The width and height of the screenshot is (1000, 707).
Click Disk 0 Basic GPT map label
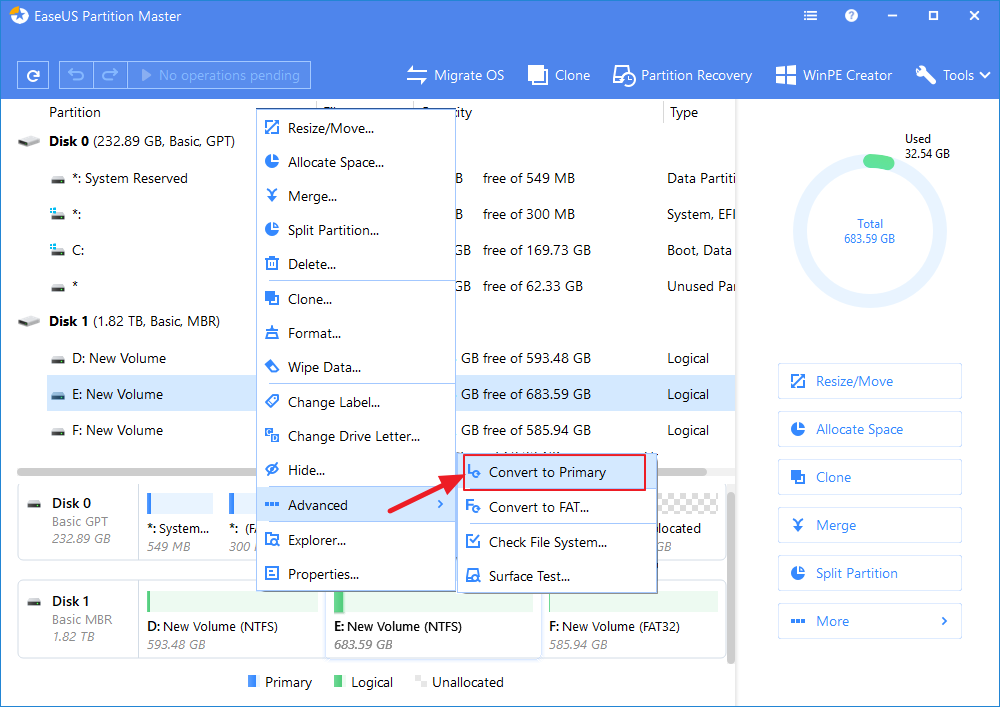tap(78, 521)
